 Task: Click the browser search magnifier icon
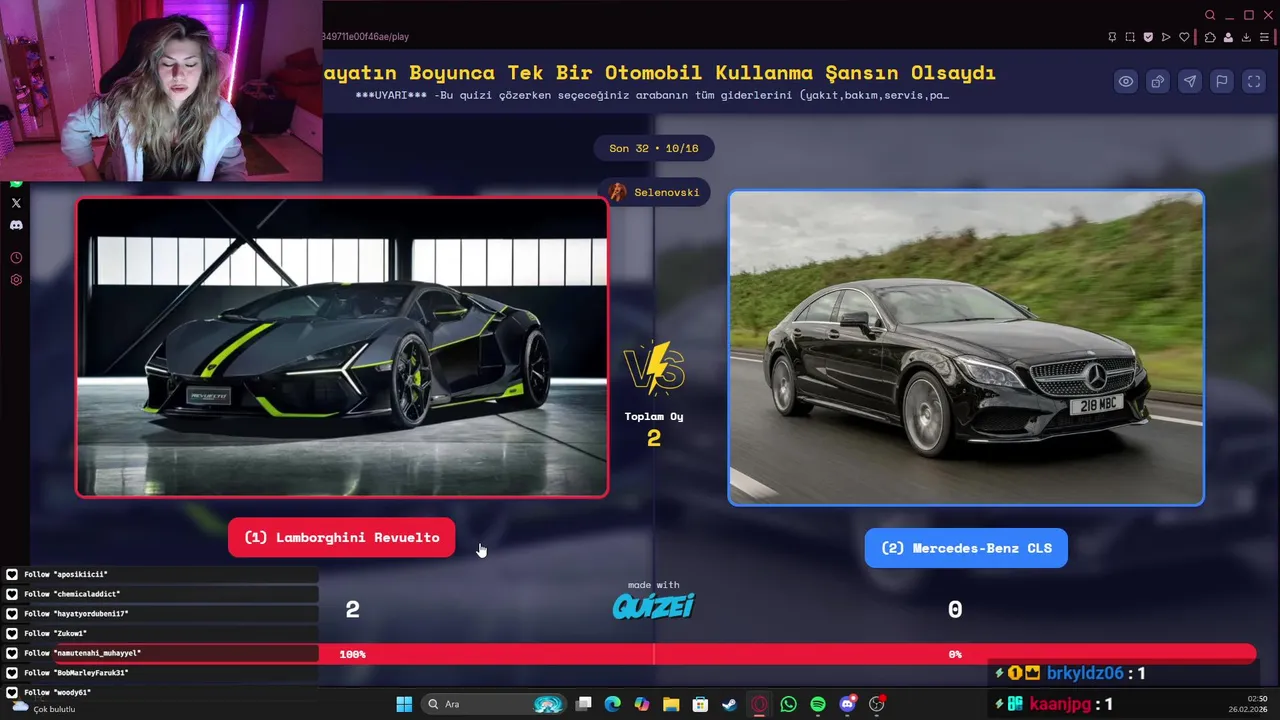click(x=1210, y=15)
